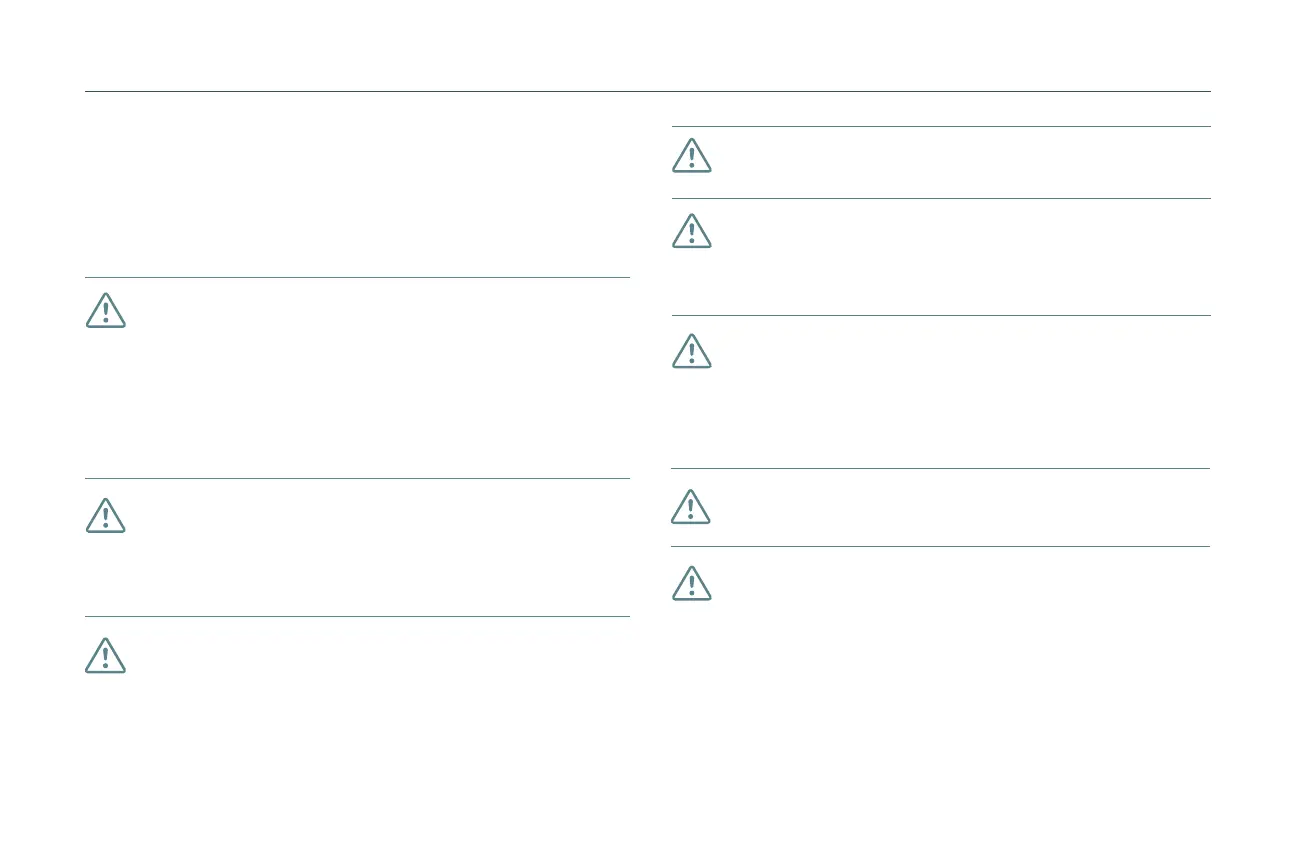Click the topmost warning icon in right column
The height and width of the screenshot is (864, 1296).
coord(691,156)
